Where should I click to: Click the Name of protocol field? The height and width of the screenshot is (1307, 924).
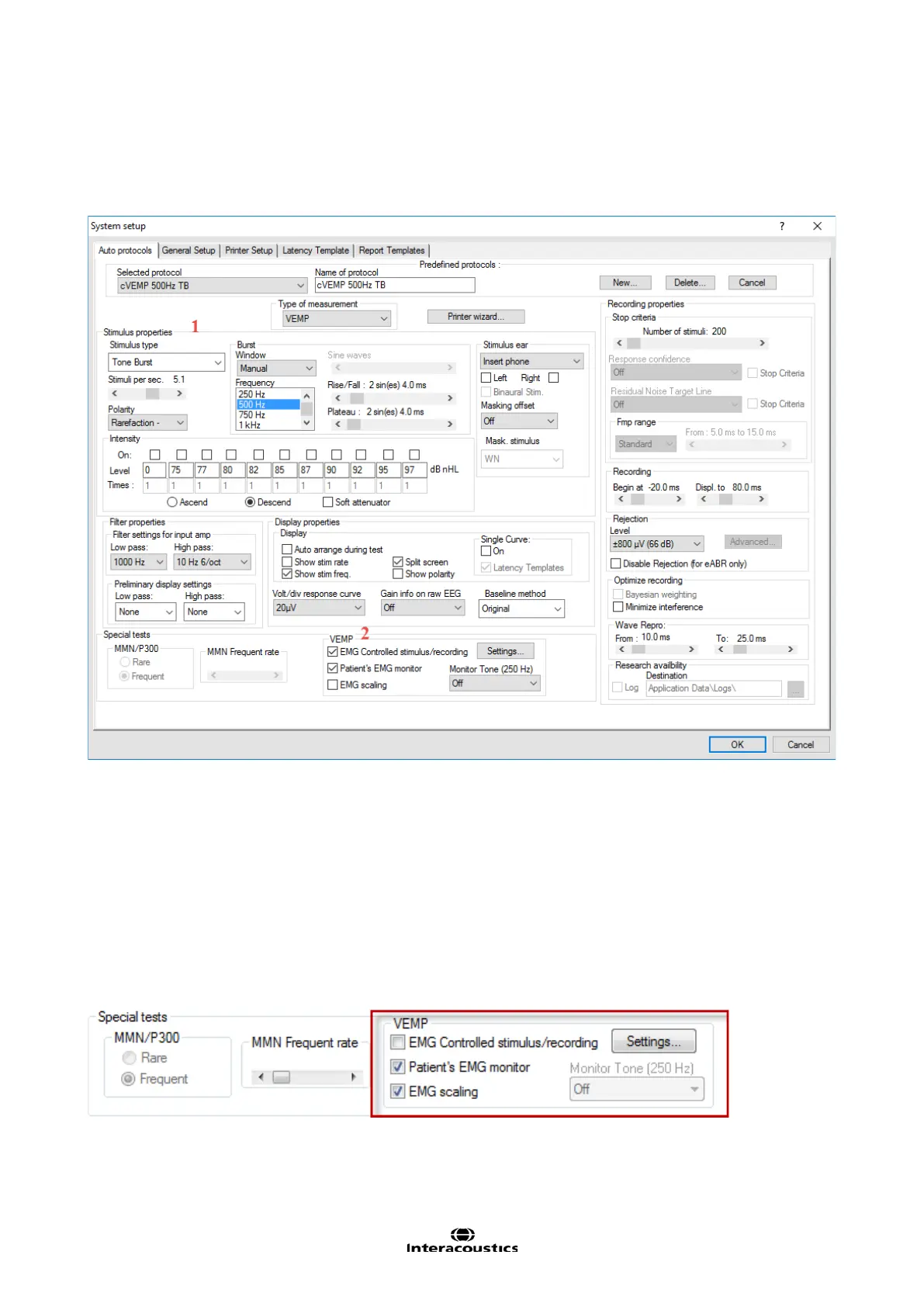click(x=395, y=285)
